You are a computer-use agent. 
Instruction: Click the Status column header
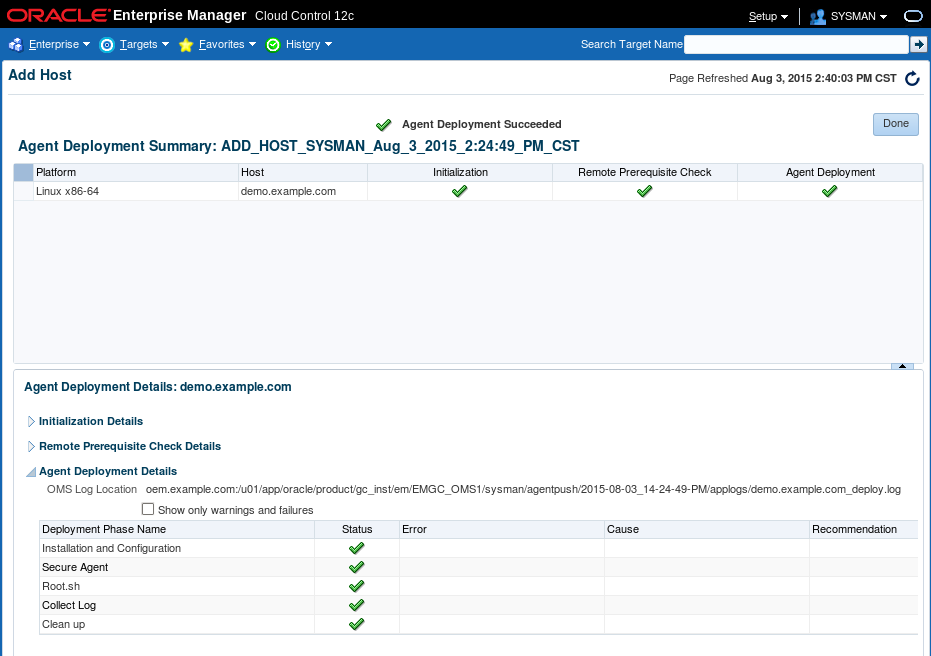point(357,530)
